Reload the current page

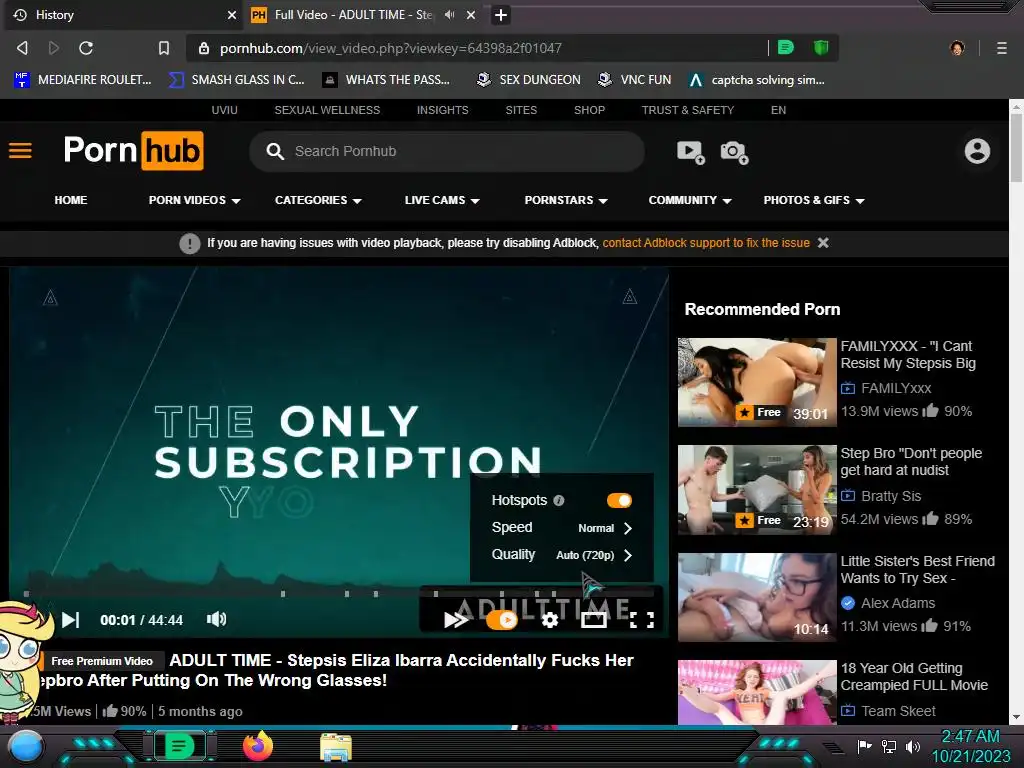click(x=86, y=48)
